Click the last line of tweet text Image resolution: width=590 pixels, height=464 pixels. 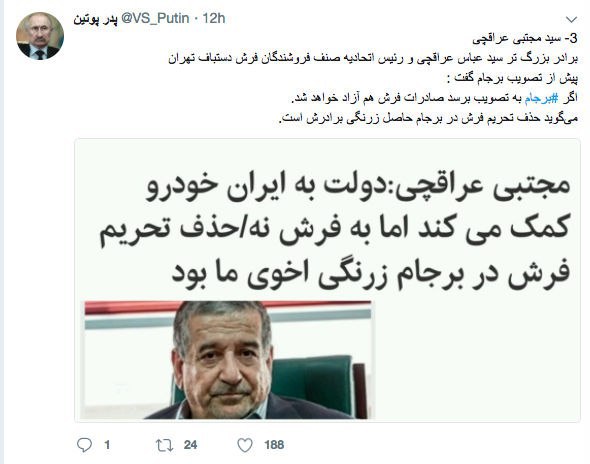[428, 119]
